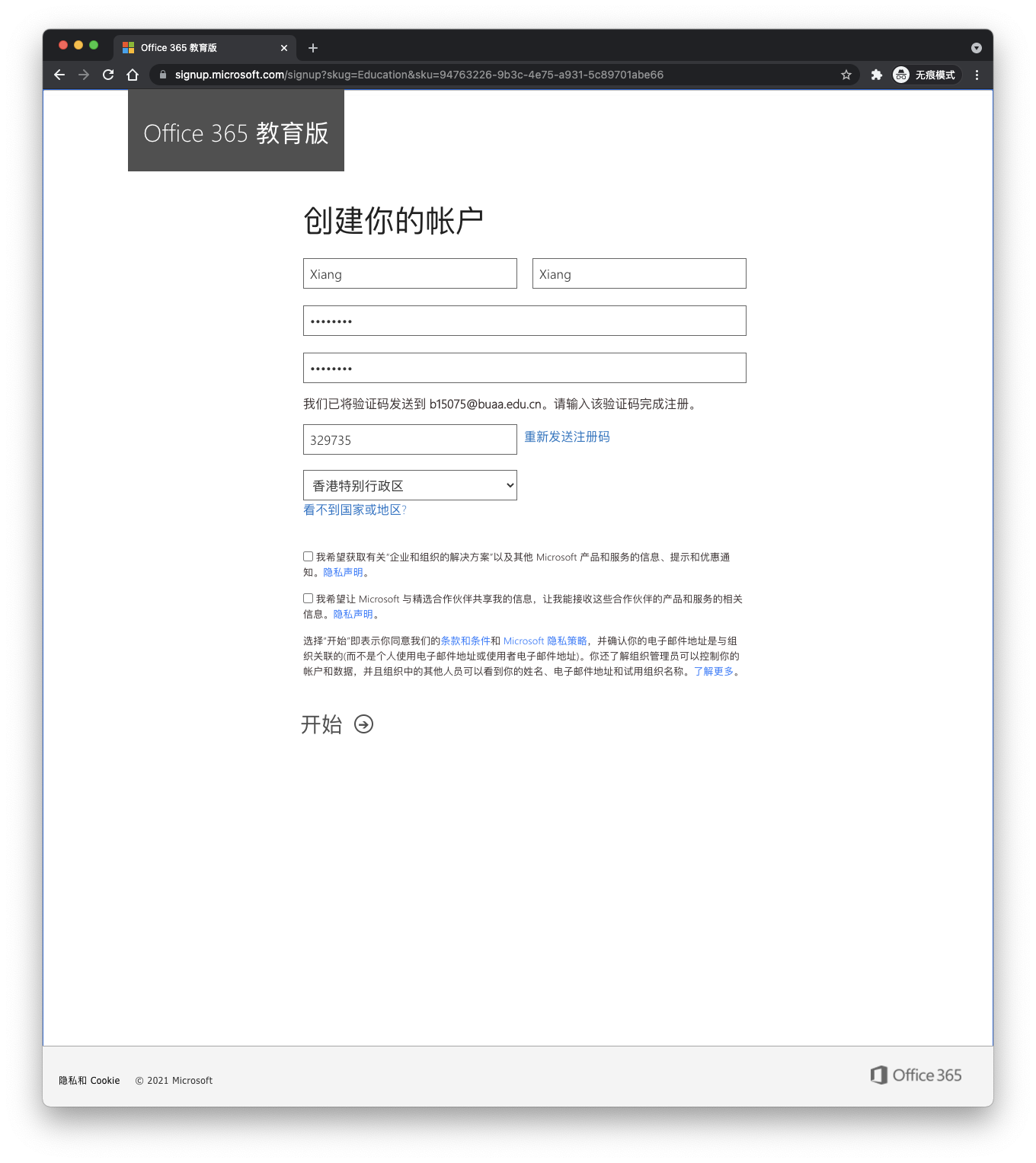Click the circled arrow beside 开始

(x=364, y=724)
